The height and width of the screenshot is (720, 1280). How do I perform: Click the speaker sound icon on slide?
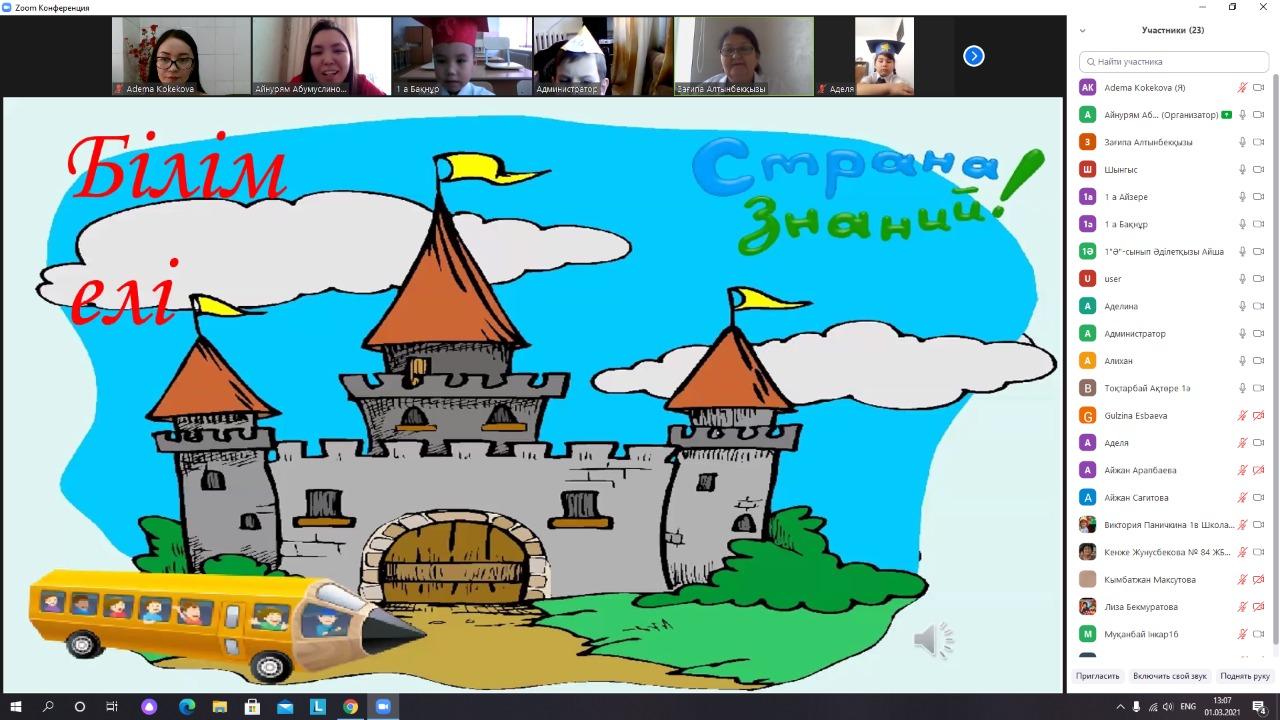(x=933, y=641)
